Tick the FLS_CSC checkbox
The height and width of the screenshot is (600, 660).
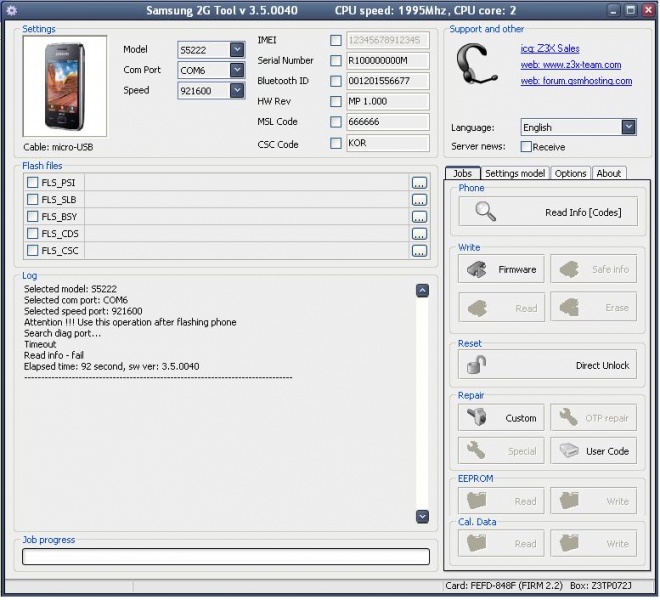click(x=32, y=251)
